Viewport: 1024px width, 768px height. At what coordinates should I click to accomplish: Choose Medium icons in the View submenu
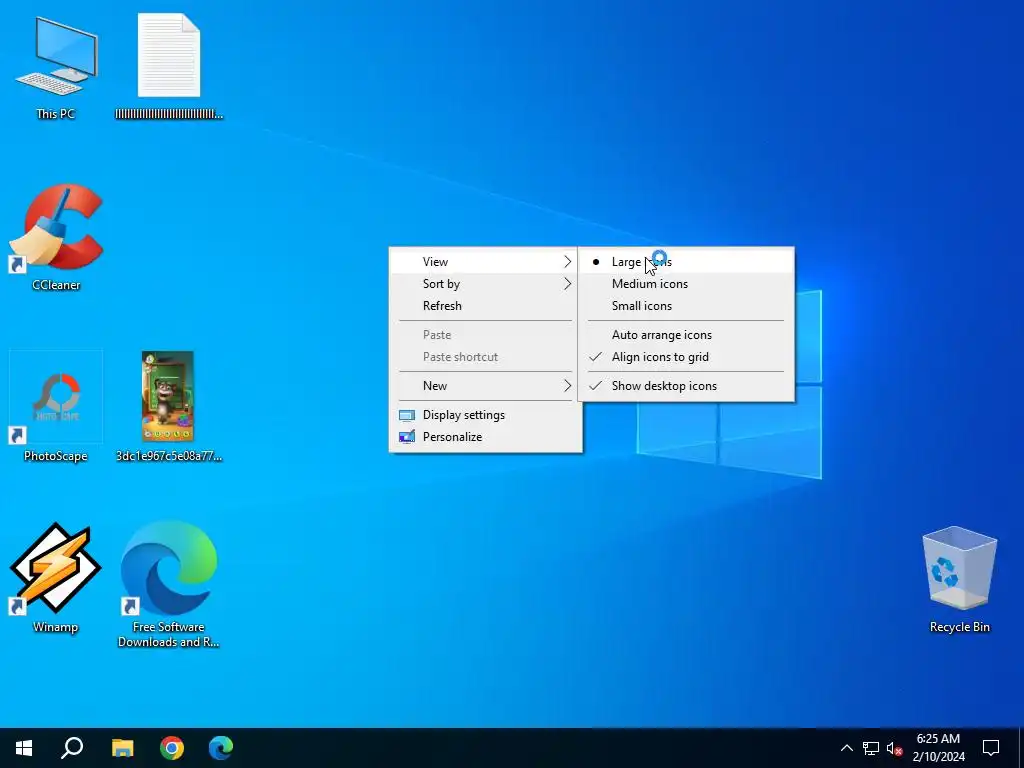[686, 284]
